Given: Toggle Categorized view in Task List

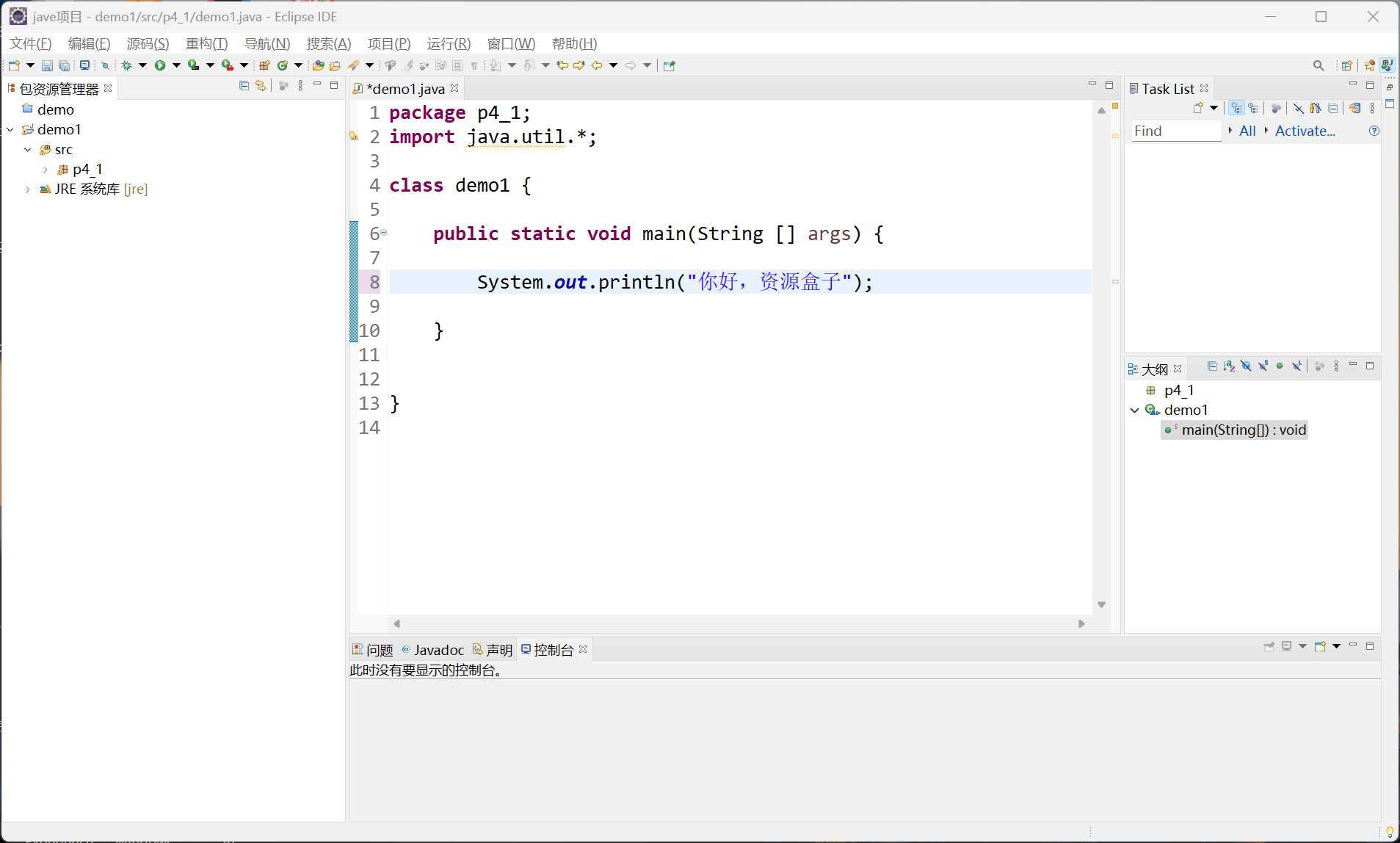Looking at the screenshot, I should 1237,108.
